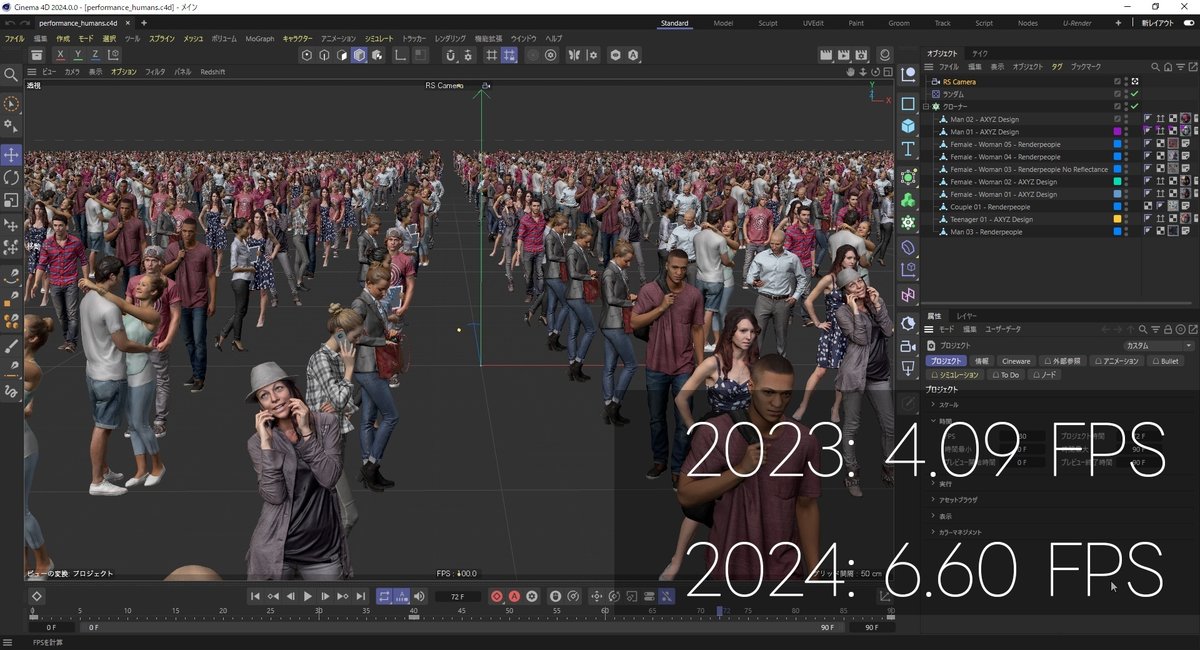Open the カスタム dropdown in the attributes panel
This screenshot has width=1200, height=650.
1160,346
